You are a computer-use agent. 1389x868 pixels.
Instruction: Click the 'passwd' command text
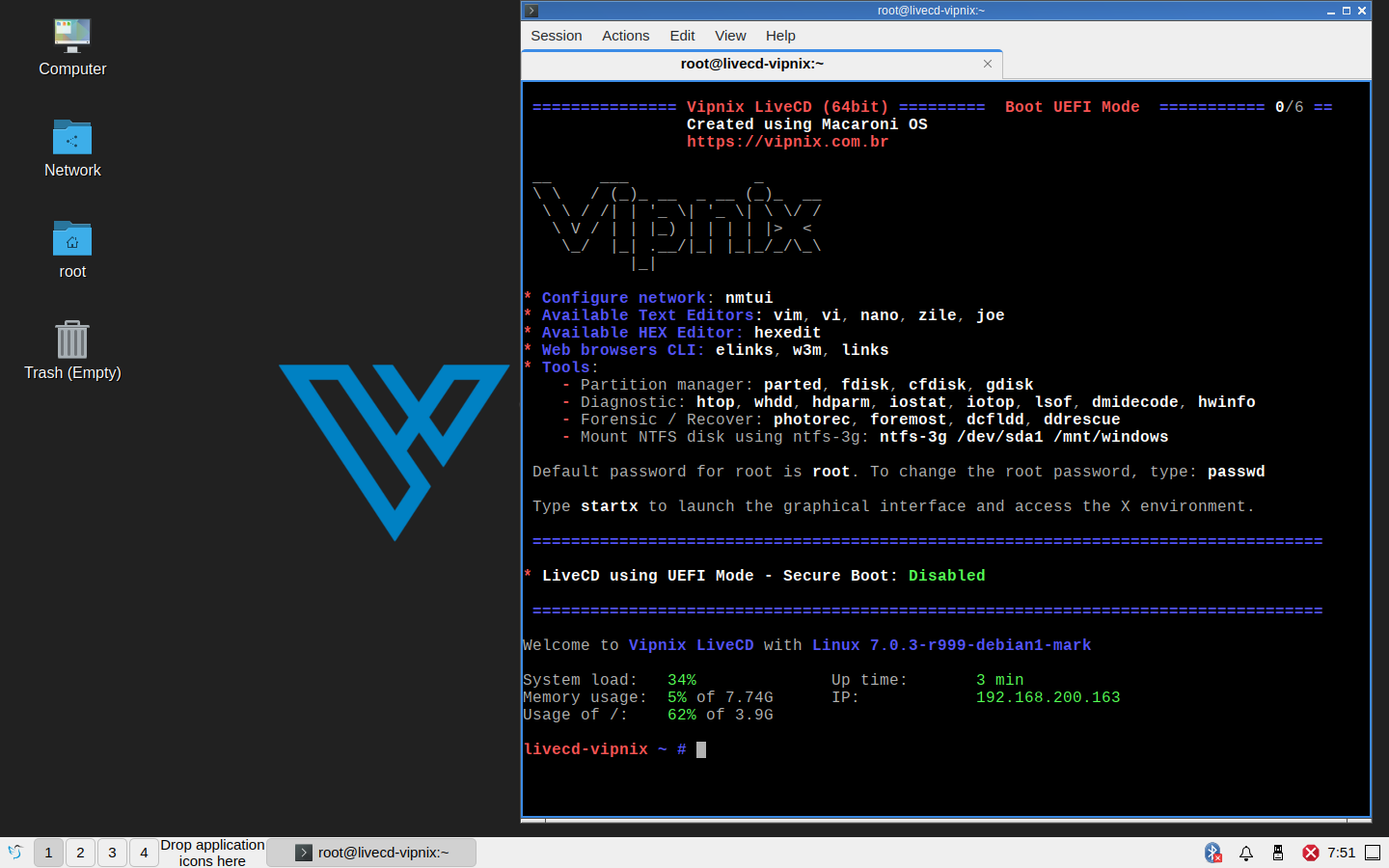tap(1236, 472)
